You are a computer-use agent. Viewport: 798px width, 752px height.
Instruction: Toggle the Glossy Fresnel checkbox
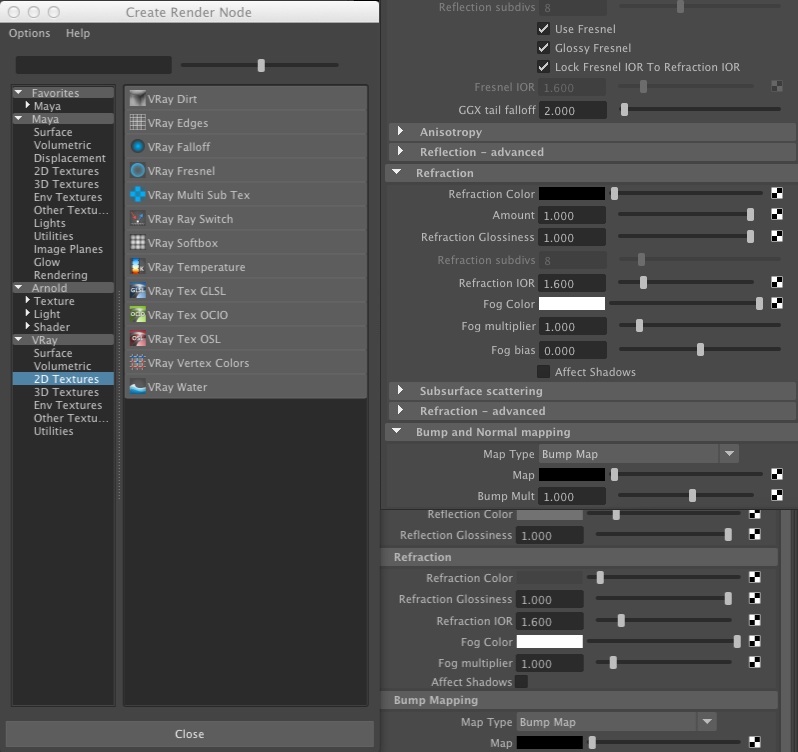click(x=544, y=48)
